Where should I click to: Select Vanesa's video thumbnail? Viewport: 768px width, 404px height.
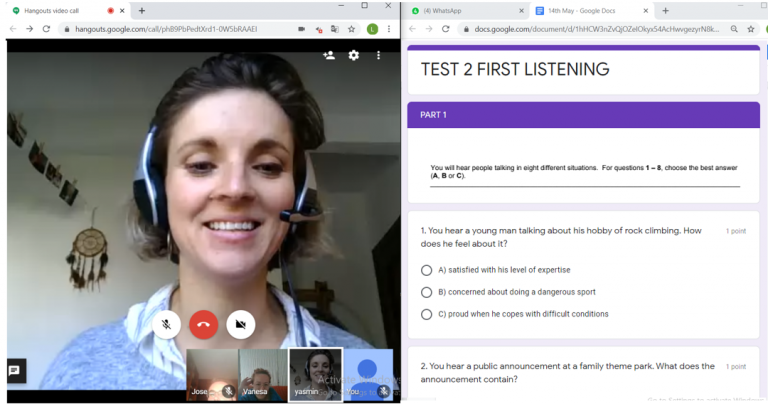click(263, 374)
